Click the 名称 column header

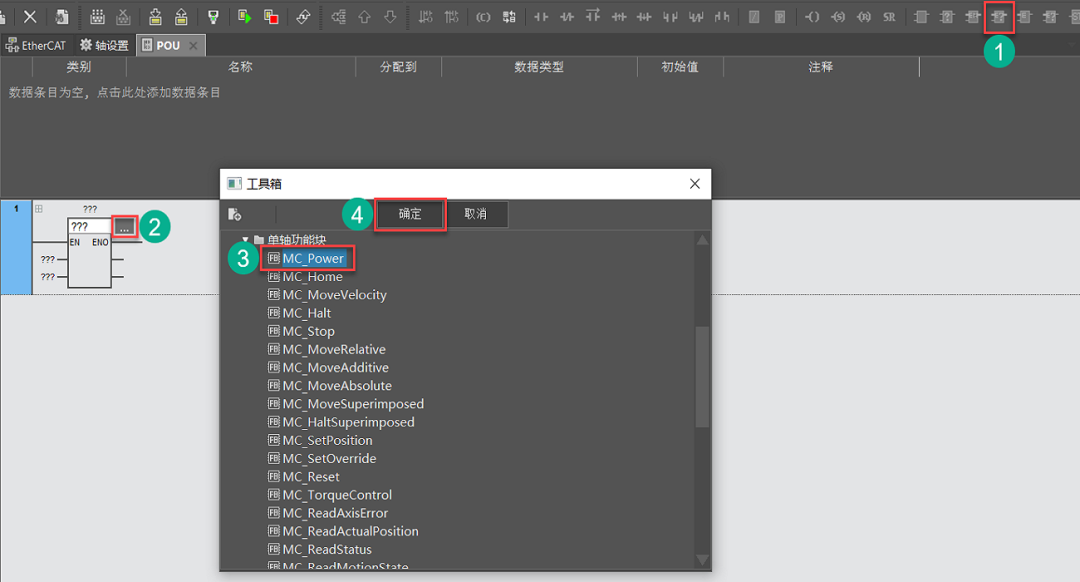point(240,67)
